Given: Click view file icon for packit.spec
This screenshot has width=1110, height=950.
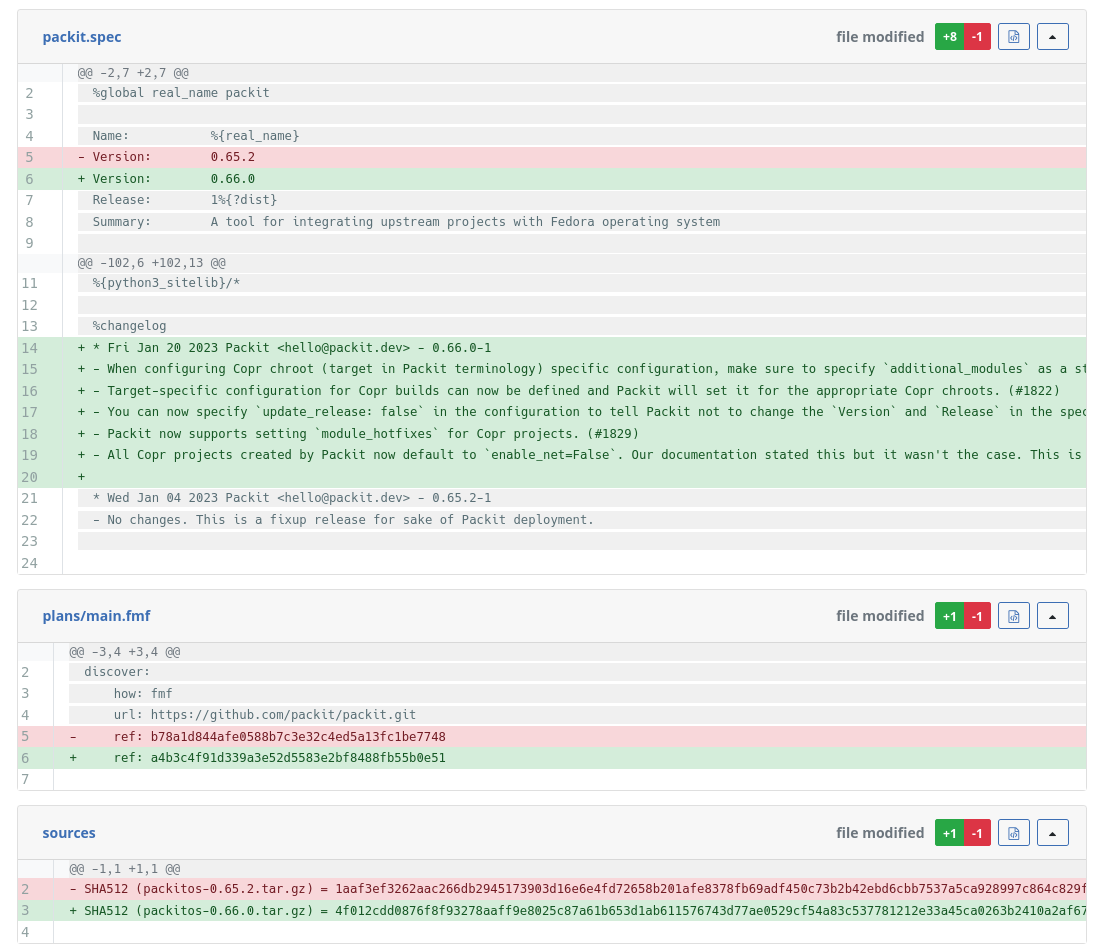Looking at the screenshot, I should (1013, 37).
